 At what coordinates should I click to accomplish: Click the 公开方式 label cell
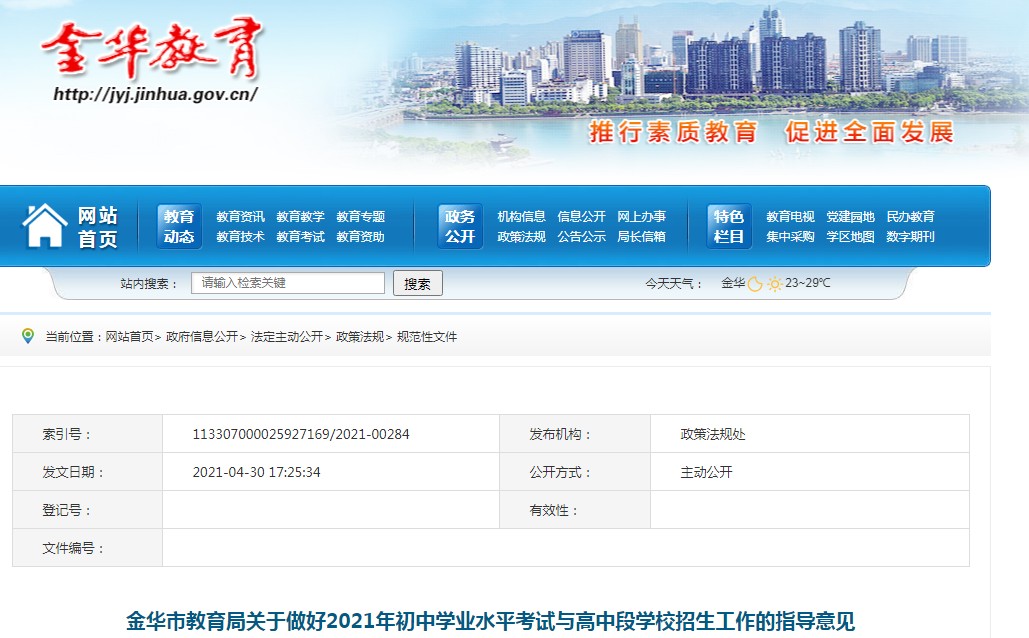[x=575, y=472]
